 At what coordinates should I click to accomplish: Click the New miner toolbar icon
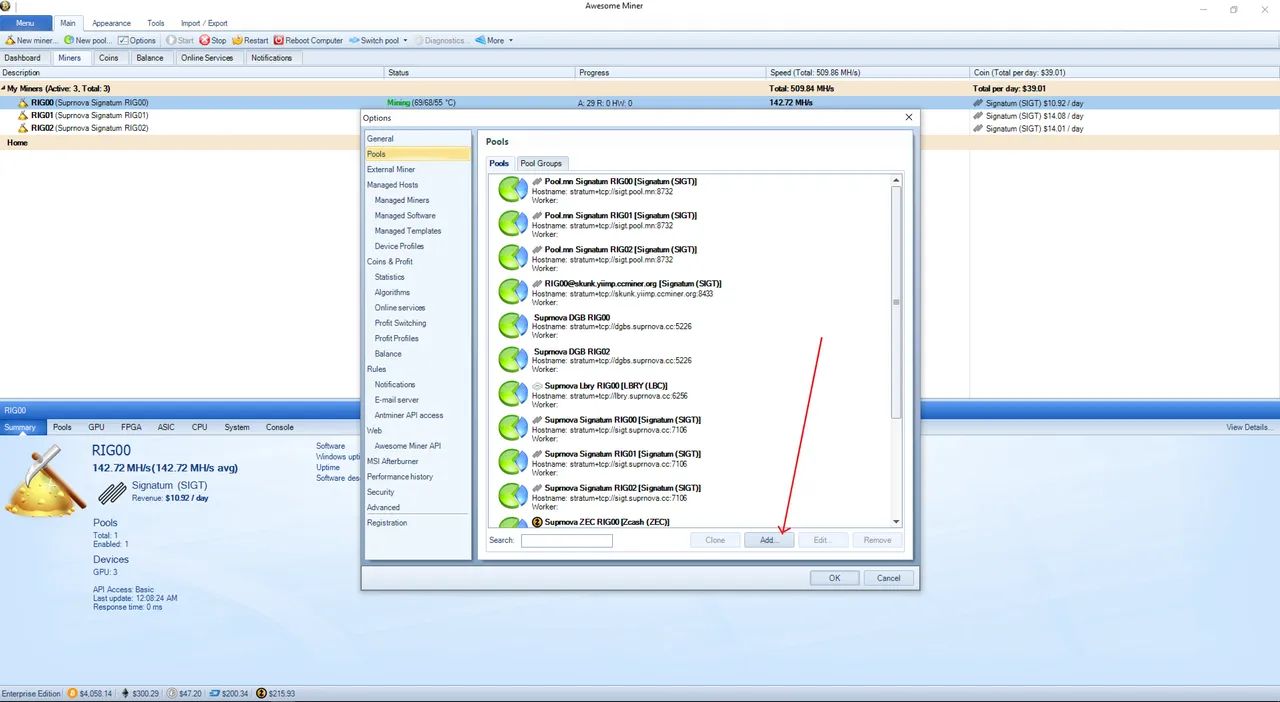pos(10,40)
